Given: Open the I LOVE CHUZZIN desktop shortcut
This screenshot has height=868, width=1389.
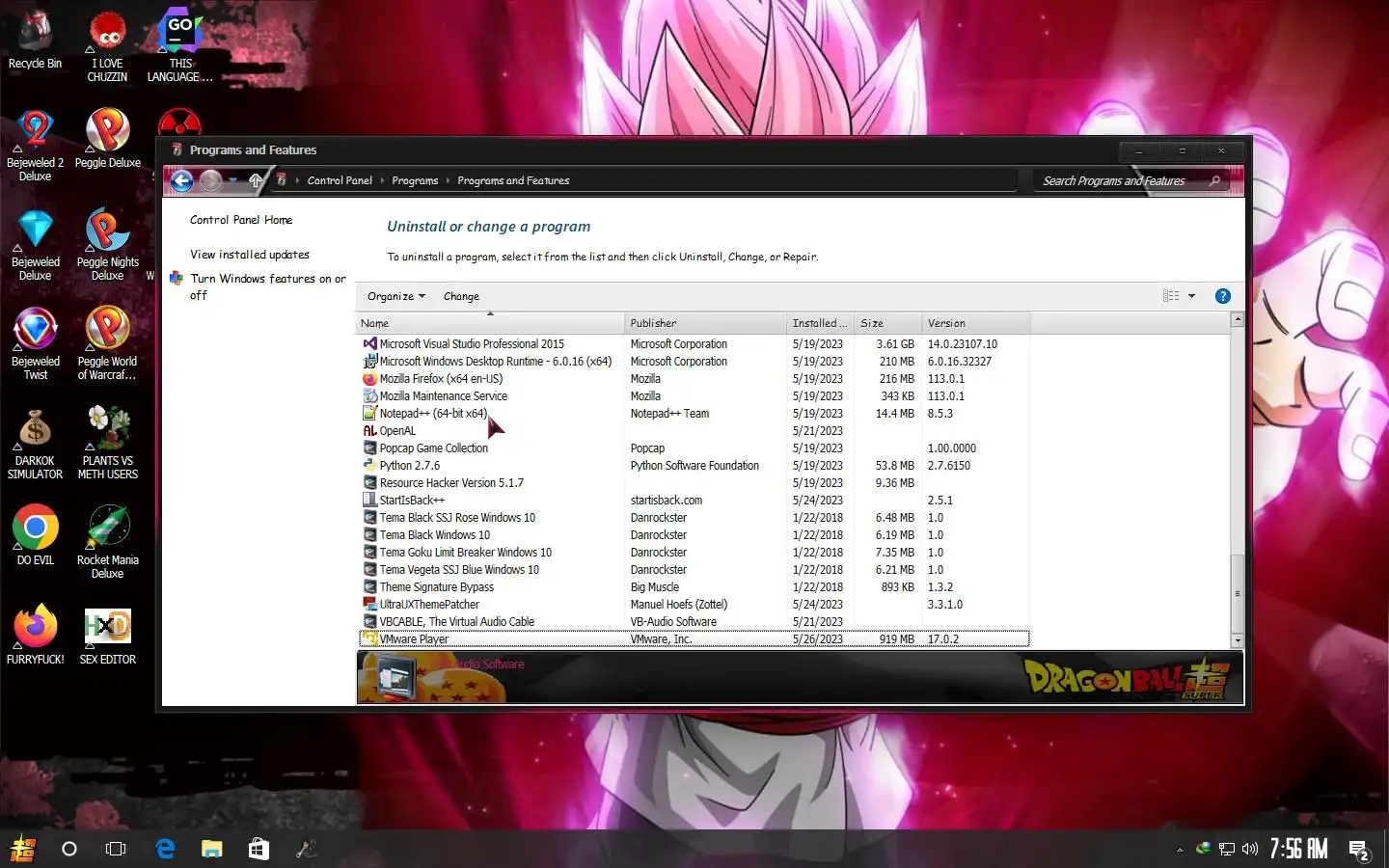Looking at the screenshot, I should (x=107, y=46).
